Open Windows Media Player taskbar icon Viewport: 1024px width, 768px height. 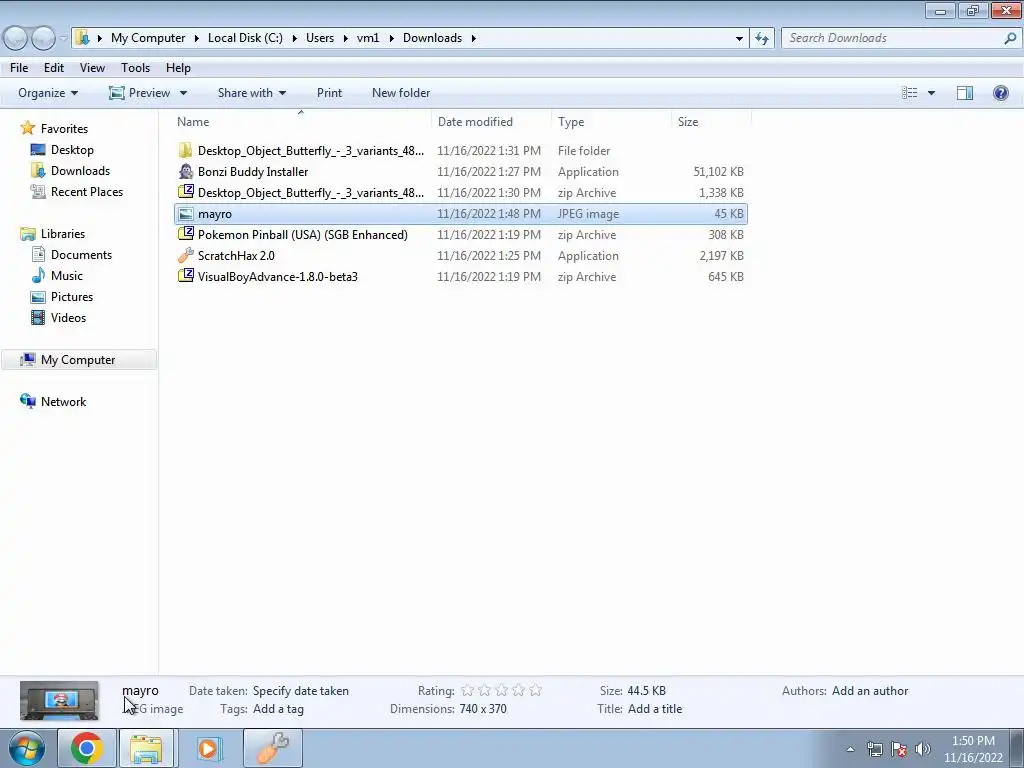[208, 748]
